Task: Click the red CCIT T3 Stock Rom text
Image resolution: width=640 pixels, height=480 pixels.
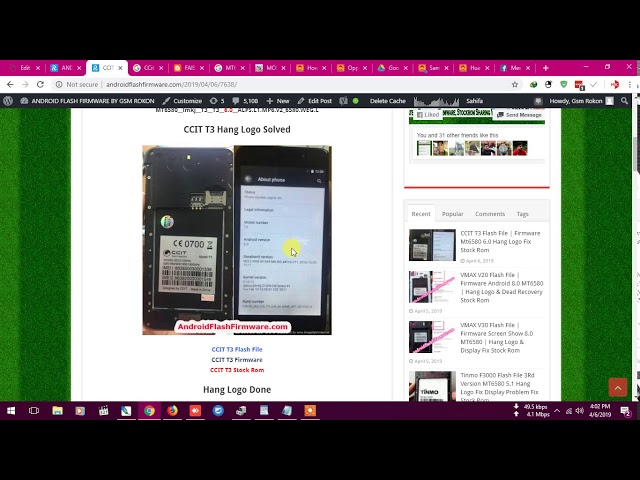Action: click(x=237, y=370)
